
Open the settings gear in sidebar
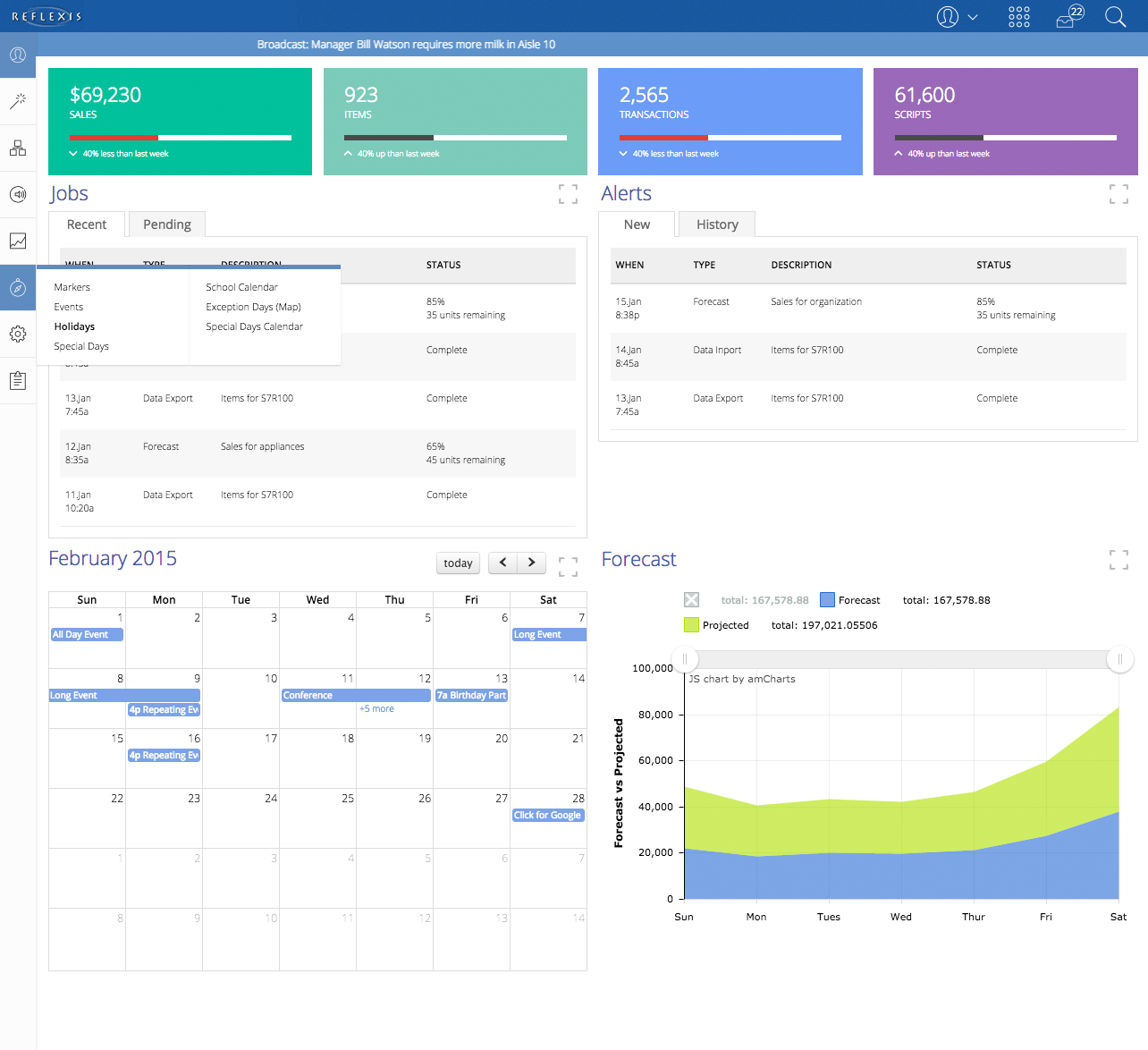point(18,334)
